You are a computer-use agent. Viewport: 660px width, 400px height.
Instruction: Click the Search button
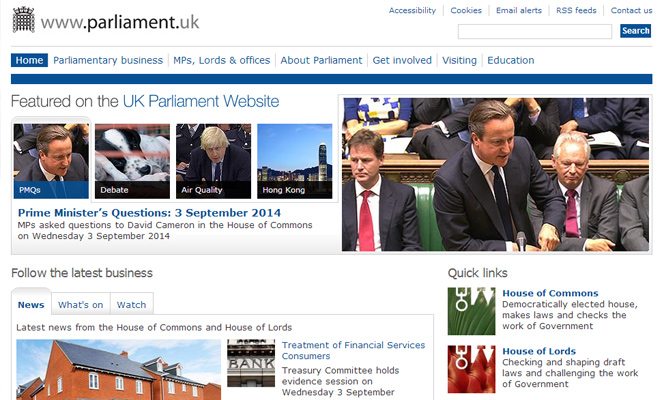[636, 31]
